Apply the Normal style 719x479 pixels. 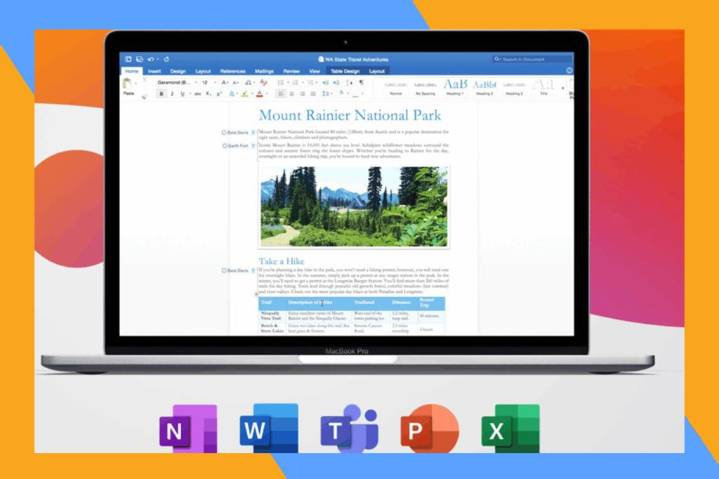click(396, 88)
